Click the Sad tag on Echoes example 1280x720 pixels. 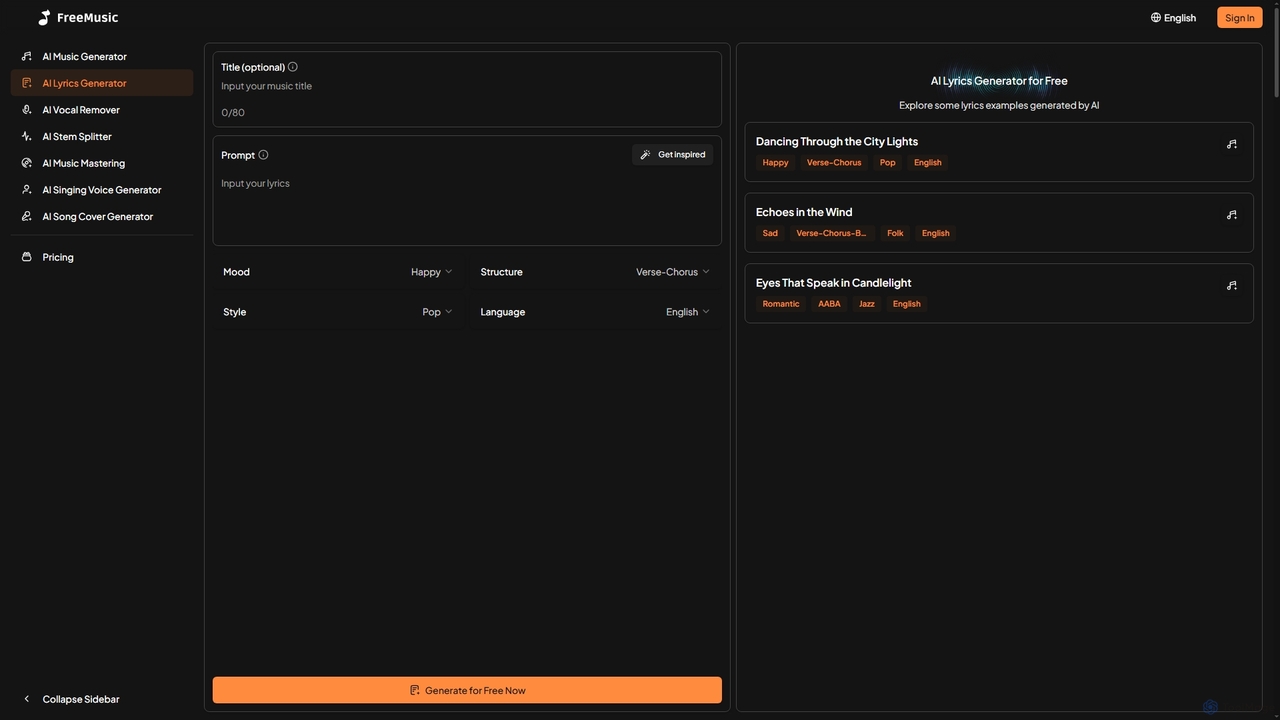click(x=770, y=233)
